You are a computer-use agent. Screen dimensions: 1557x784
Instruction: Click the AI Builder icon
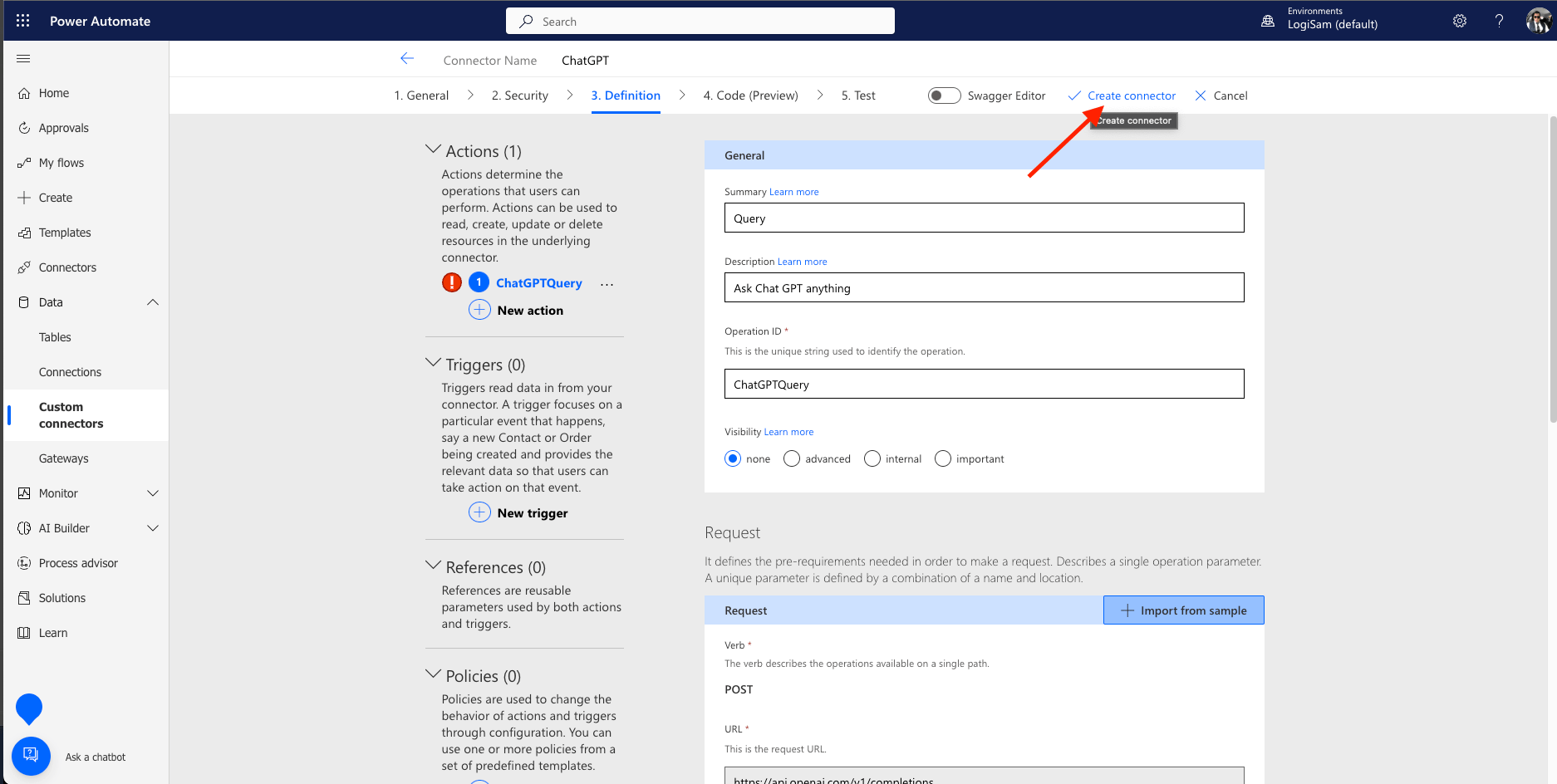point(24,528)
